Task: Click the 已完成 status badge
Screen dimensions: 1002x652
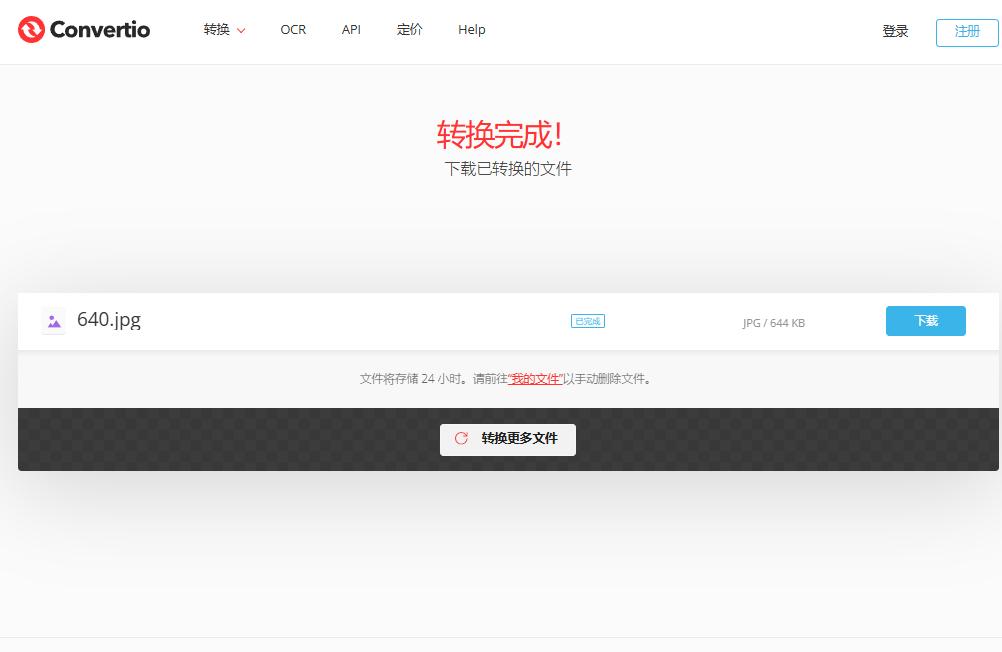Action: 588,321
